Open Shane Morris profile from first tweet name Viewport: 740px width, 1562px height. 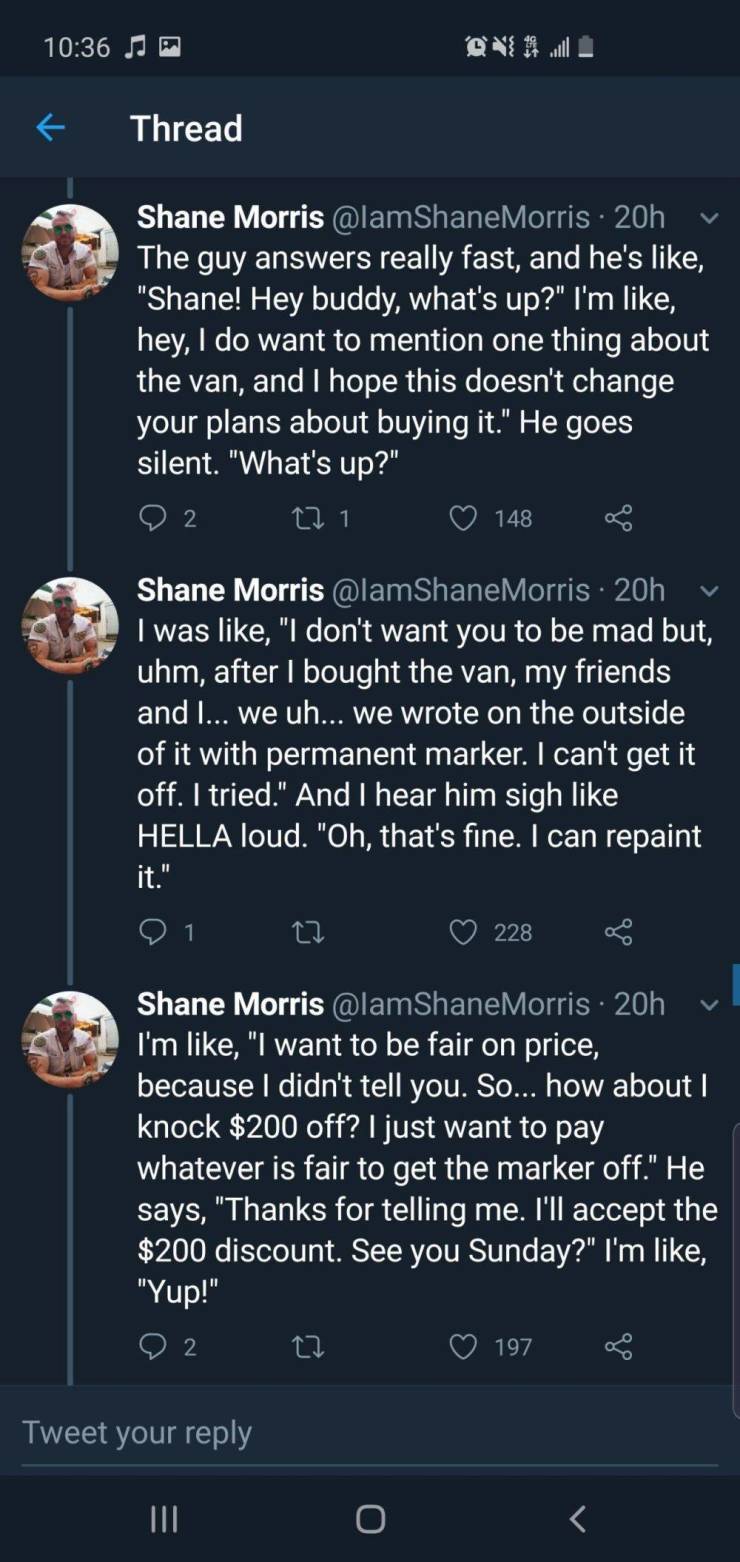tap(230, 216)
